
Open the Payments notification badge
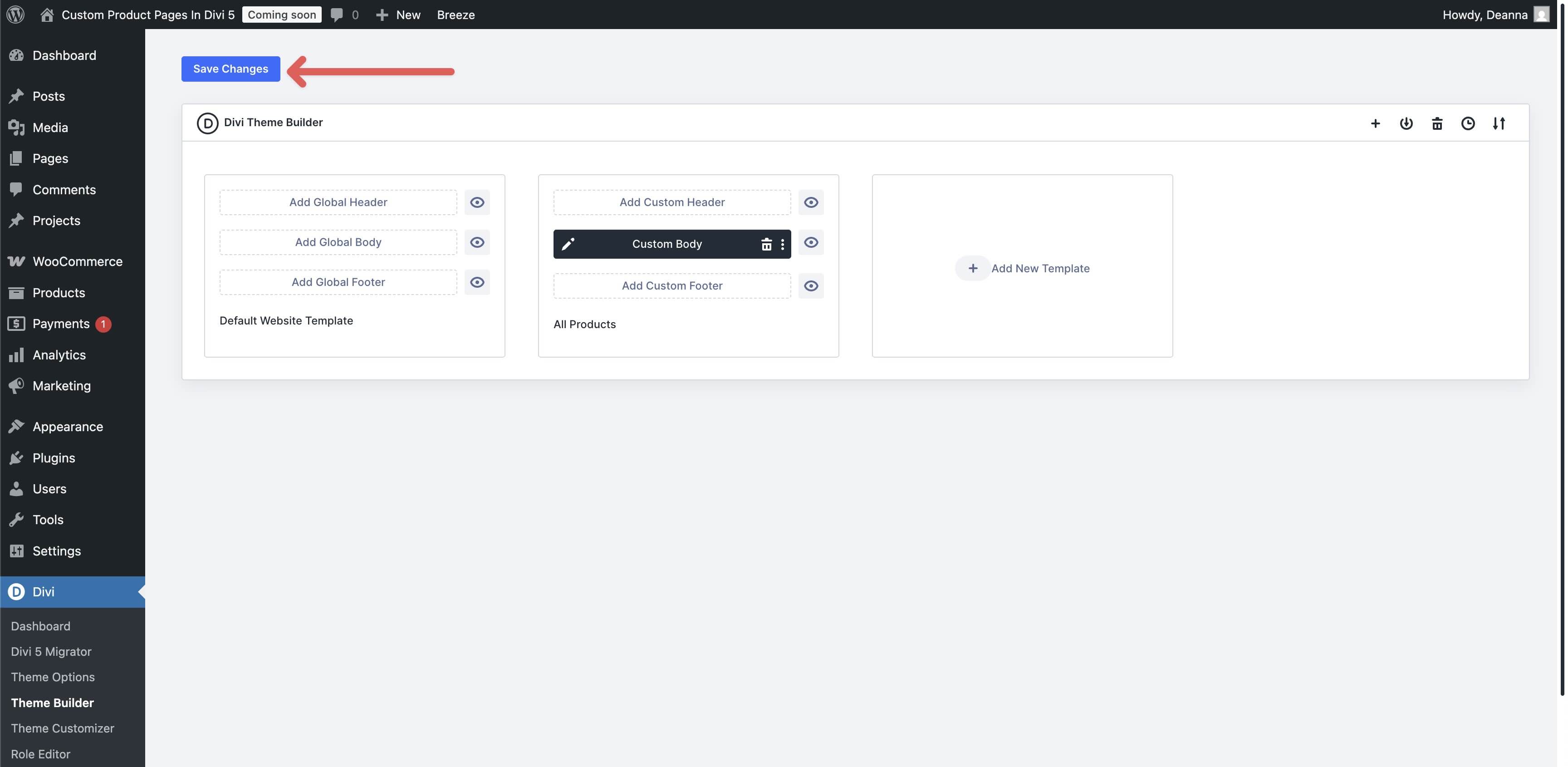pyautogui.click(x=103, y=324)
